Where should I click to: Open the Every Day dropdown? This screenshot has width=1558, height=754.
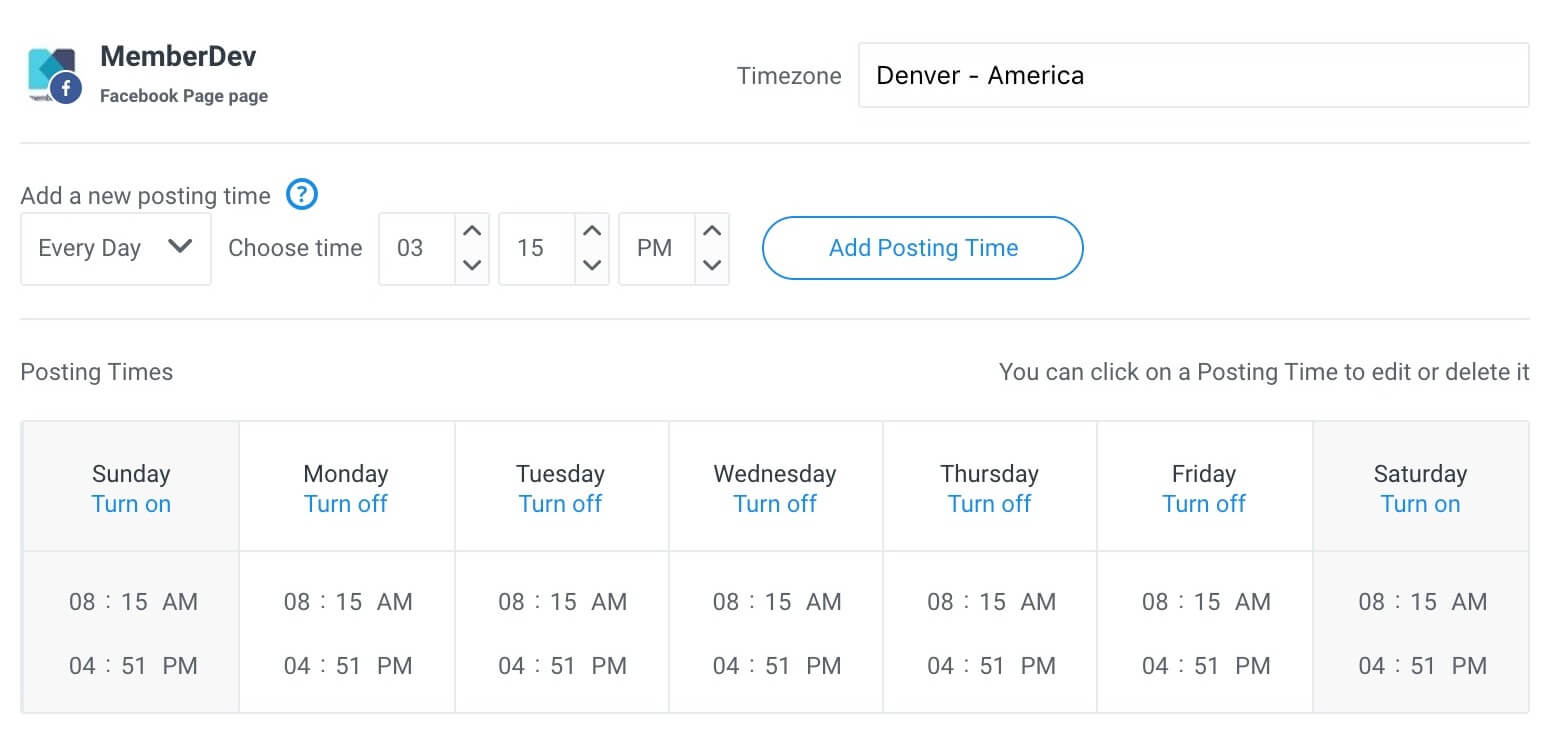pyautogui.click(x=116, y=248)
